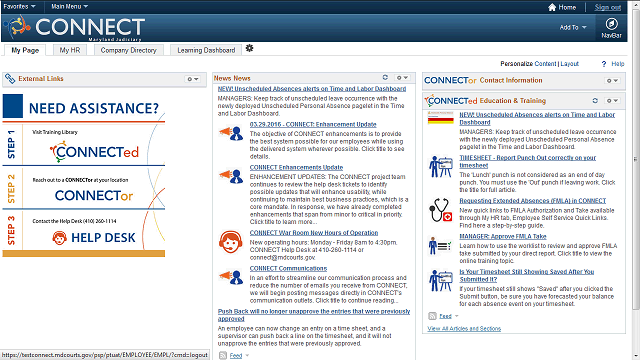
Task: Click the News pagelet RSS feed icon
Action: (x=222, y=356)
